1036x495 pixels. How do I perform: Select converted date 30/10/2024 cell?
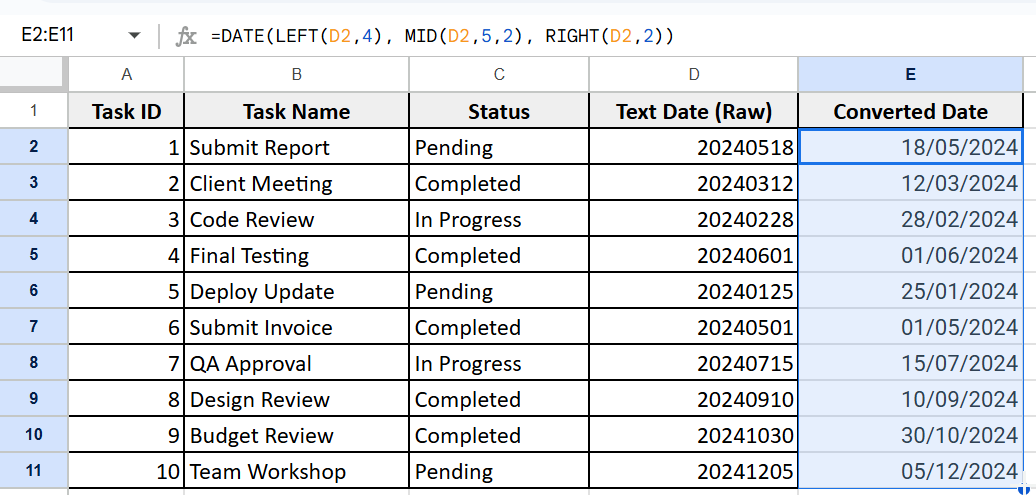click(910, 436)
